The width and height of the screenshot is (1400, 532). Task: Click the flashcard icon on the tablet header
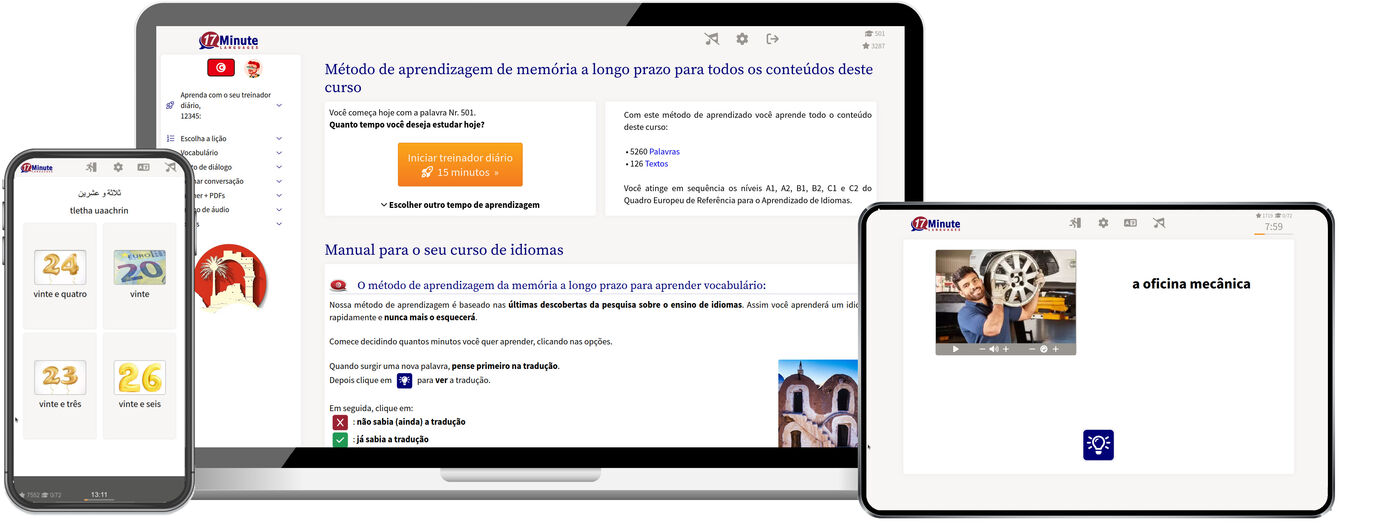[x=1130, y=223]
